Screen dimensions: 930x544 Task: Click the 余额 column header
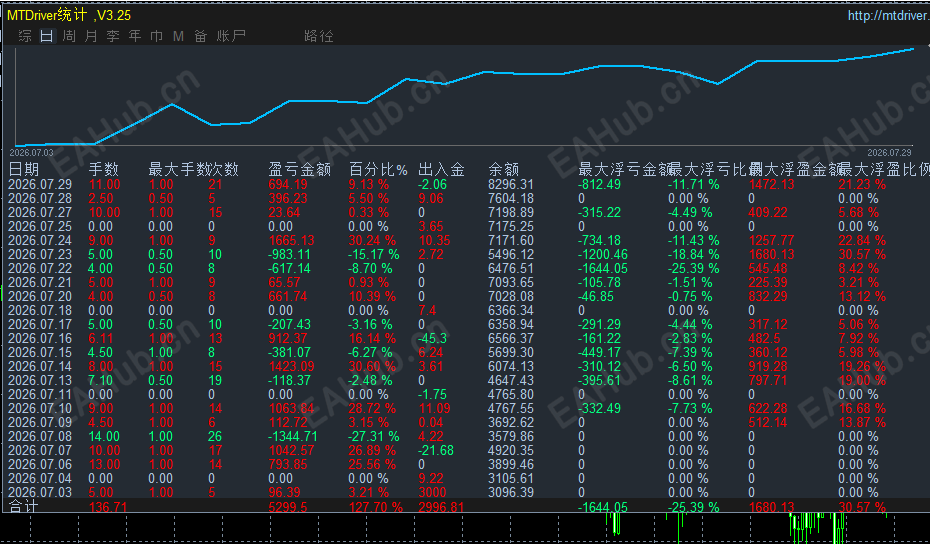[504, 170]
